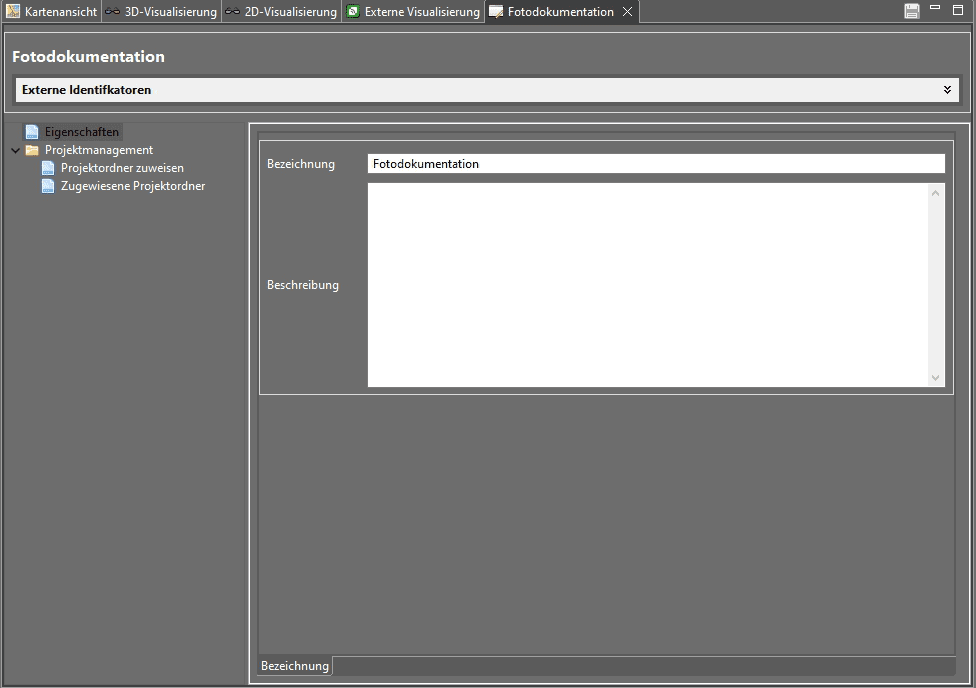Click the Eigenschaften page icon
Screen dimensions: 976x688
pos(32,132)
